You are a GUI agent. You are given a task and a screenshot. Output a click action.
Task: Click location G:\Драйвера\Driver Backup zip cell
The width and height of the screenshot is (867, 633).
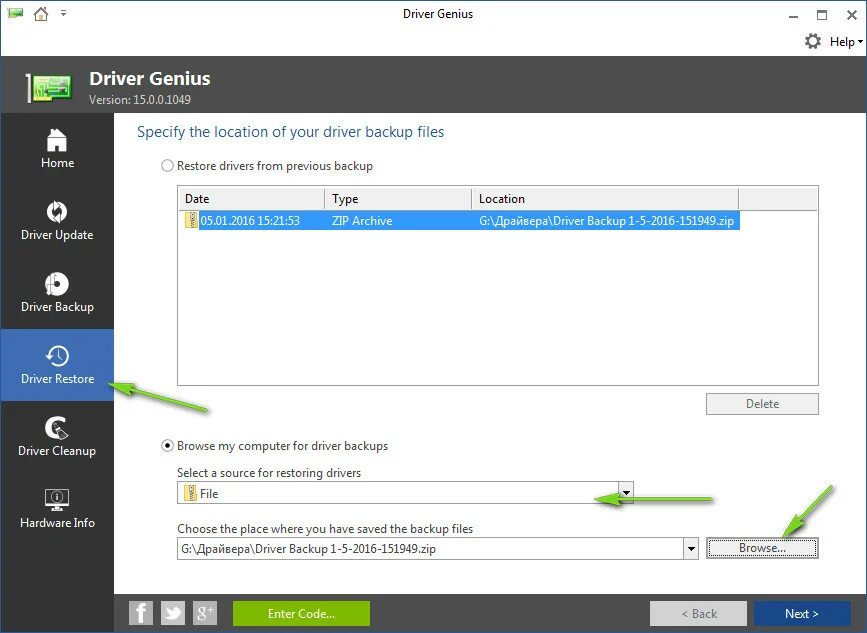click(607, 221)
